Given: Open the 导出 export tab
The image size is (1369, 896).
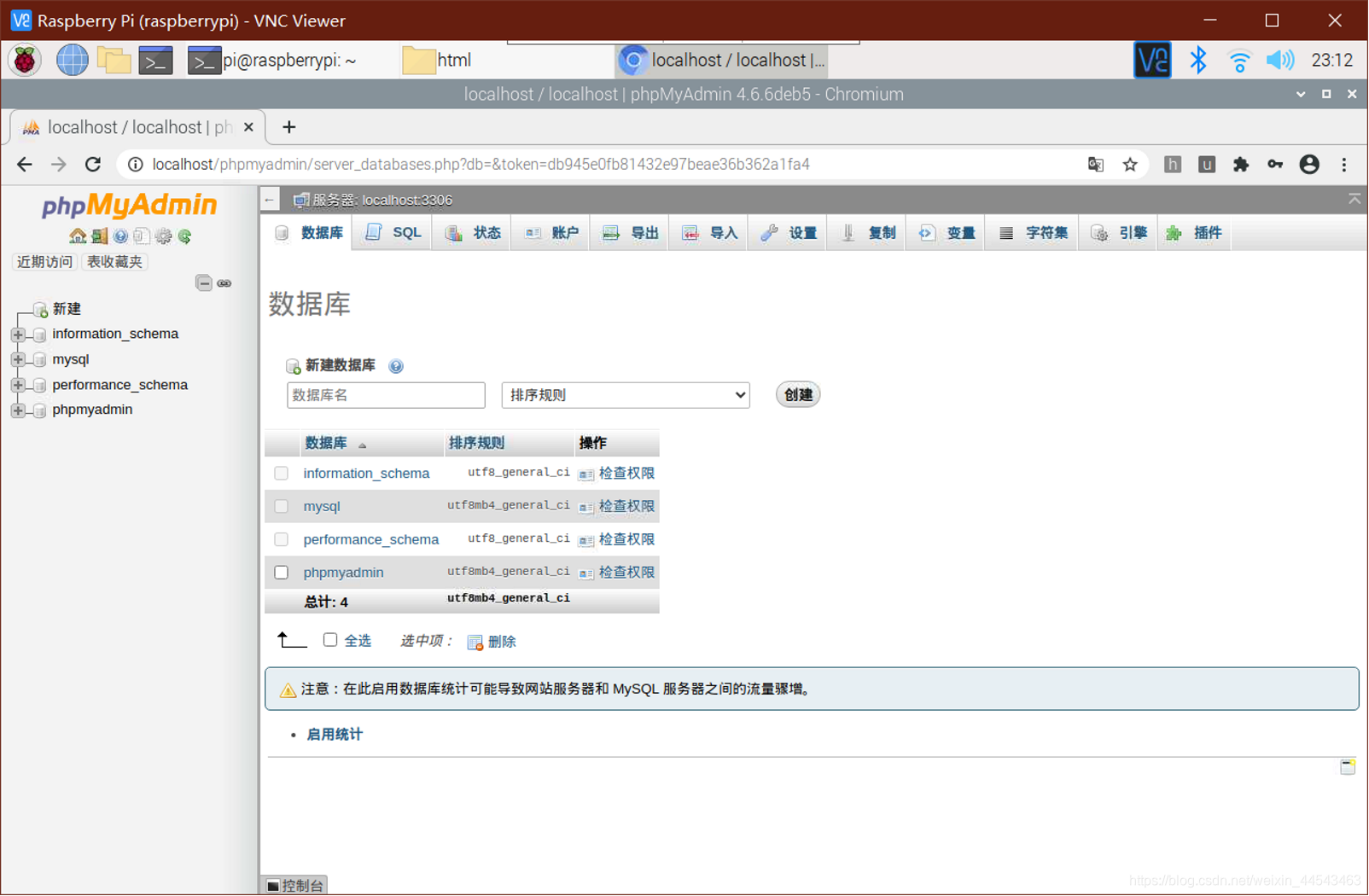Looking at the screenshot, I should click(x=631, y=233).
